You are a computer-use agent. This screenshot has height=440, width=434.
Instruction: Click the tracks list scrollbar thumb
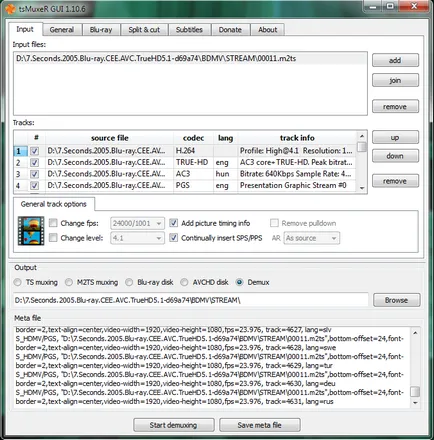(362, 147)
